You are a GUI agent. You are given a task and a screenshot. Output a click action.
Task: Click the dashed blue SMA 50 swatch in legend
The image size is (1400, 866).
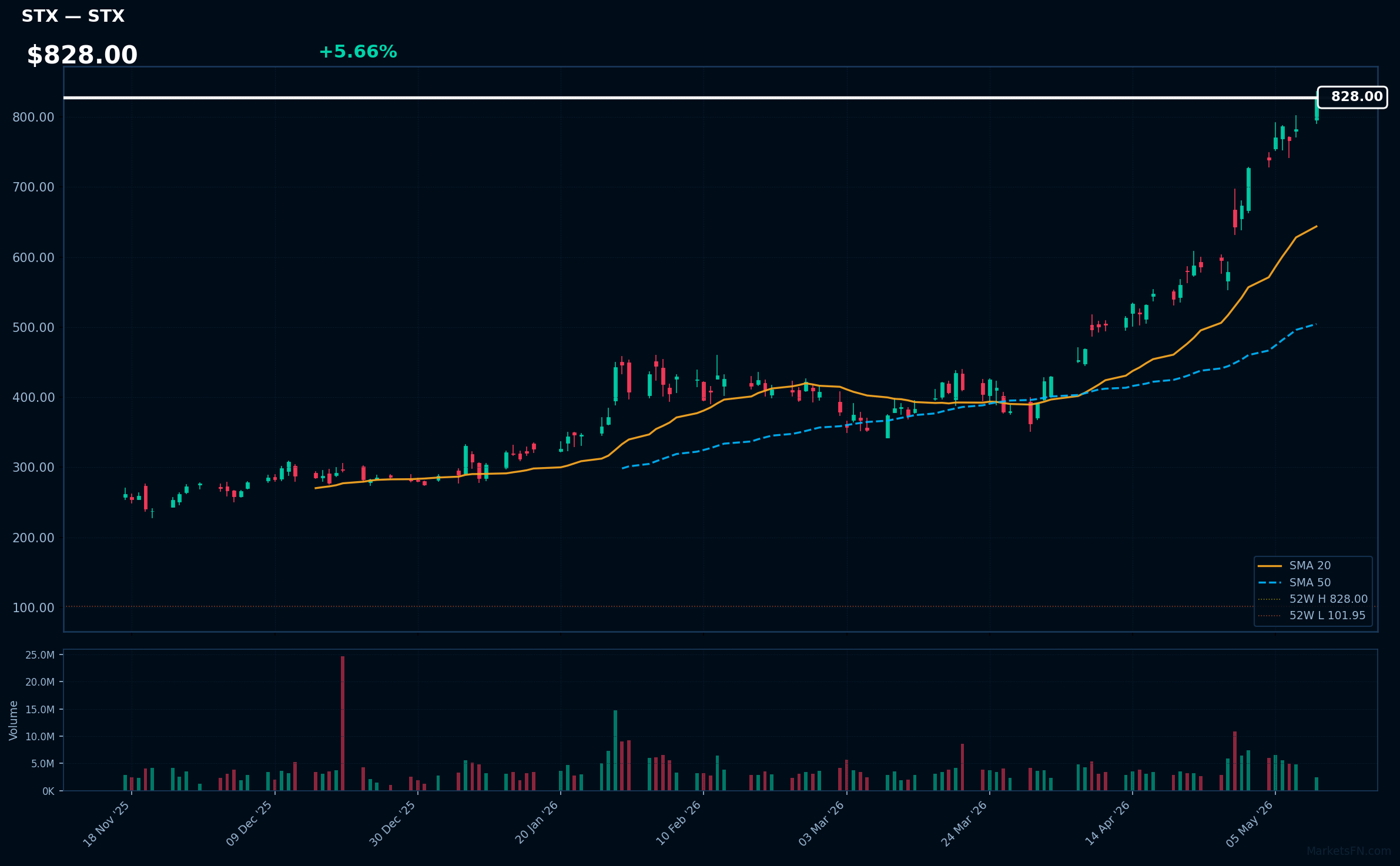pos(1270,583)
